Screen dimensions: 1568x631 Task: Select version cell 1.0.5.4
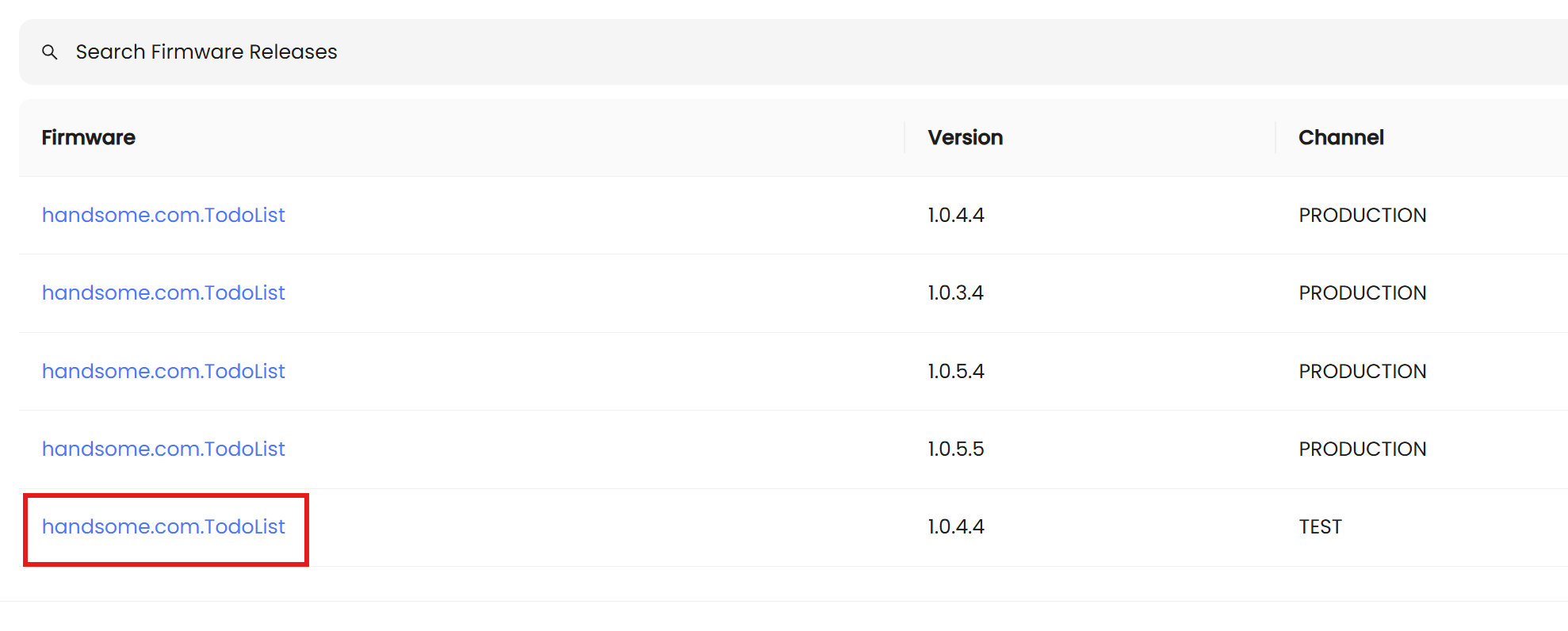pos(956,371)
